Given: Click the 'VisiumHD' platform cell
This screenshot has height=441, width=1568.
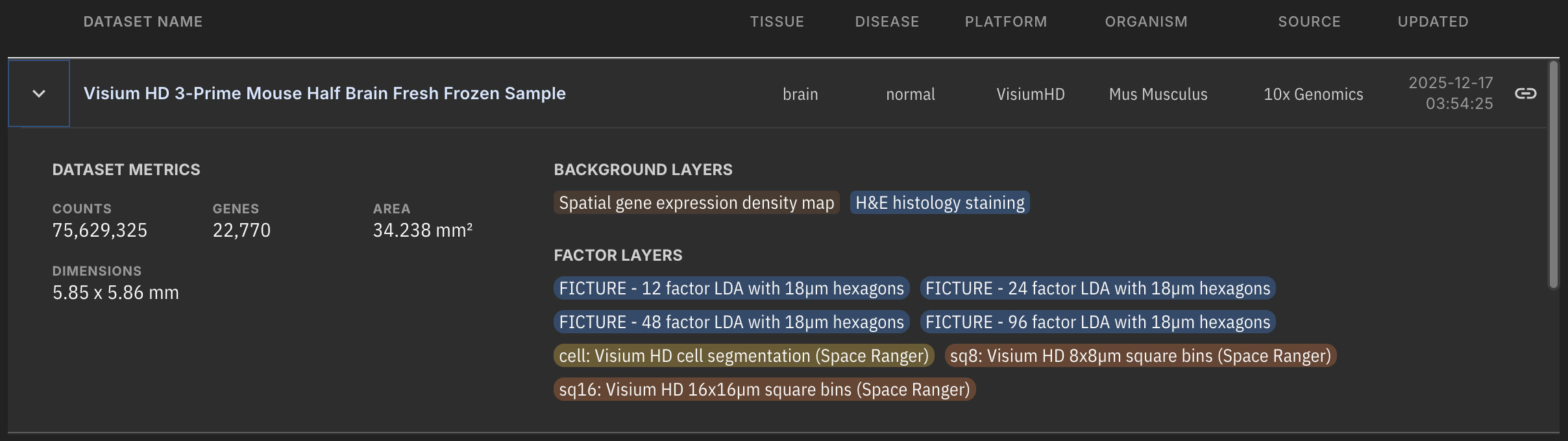Looking at the screenshot, I should click(x=1031, y=94).
